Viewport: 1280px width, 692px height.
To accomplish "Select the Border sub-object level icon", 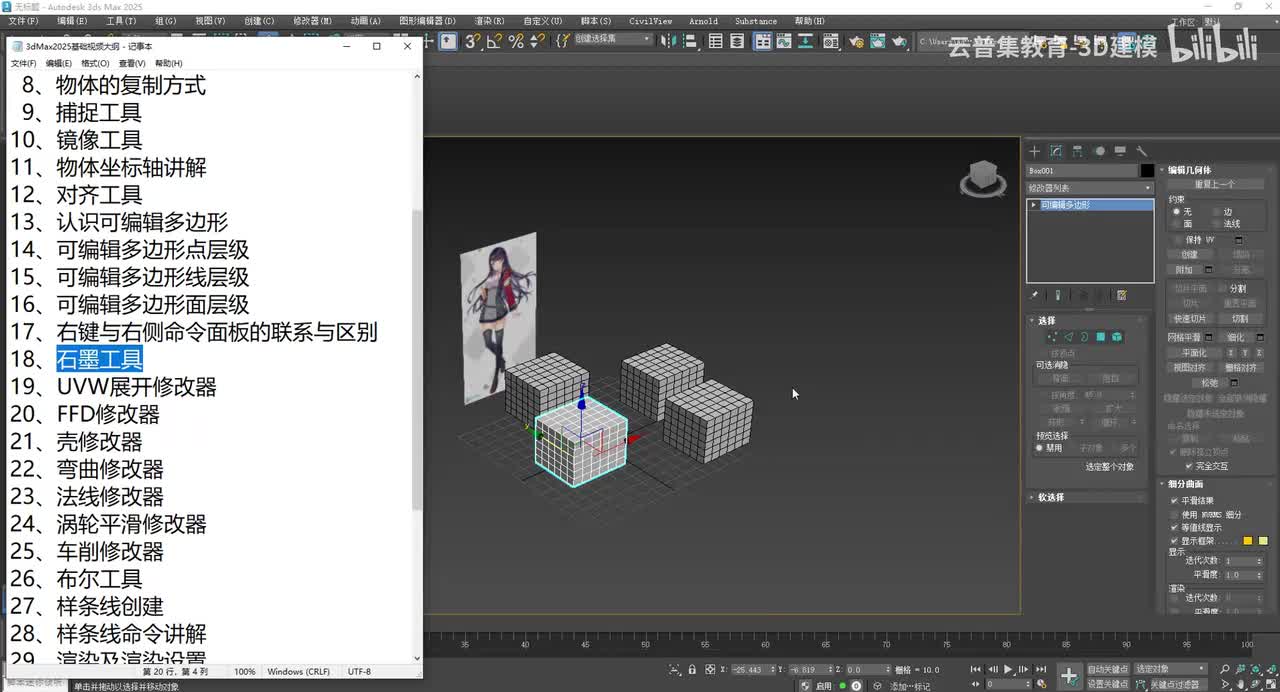I will click(1085, 337).
